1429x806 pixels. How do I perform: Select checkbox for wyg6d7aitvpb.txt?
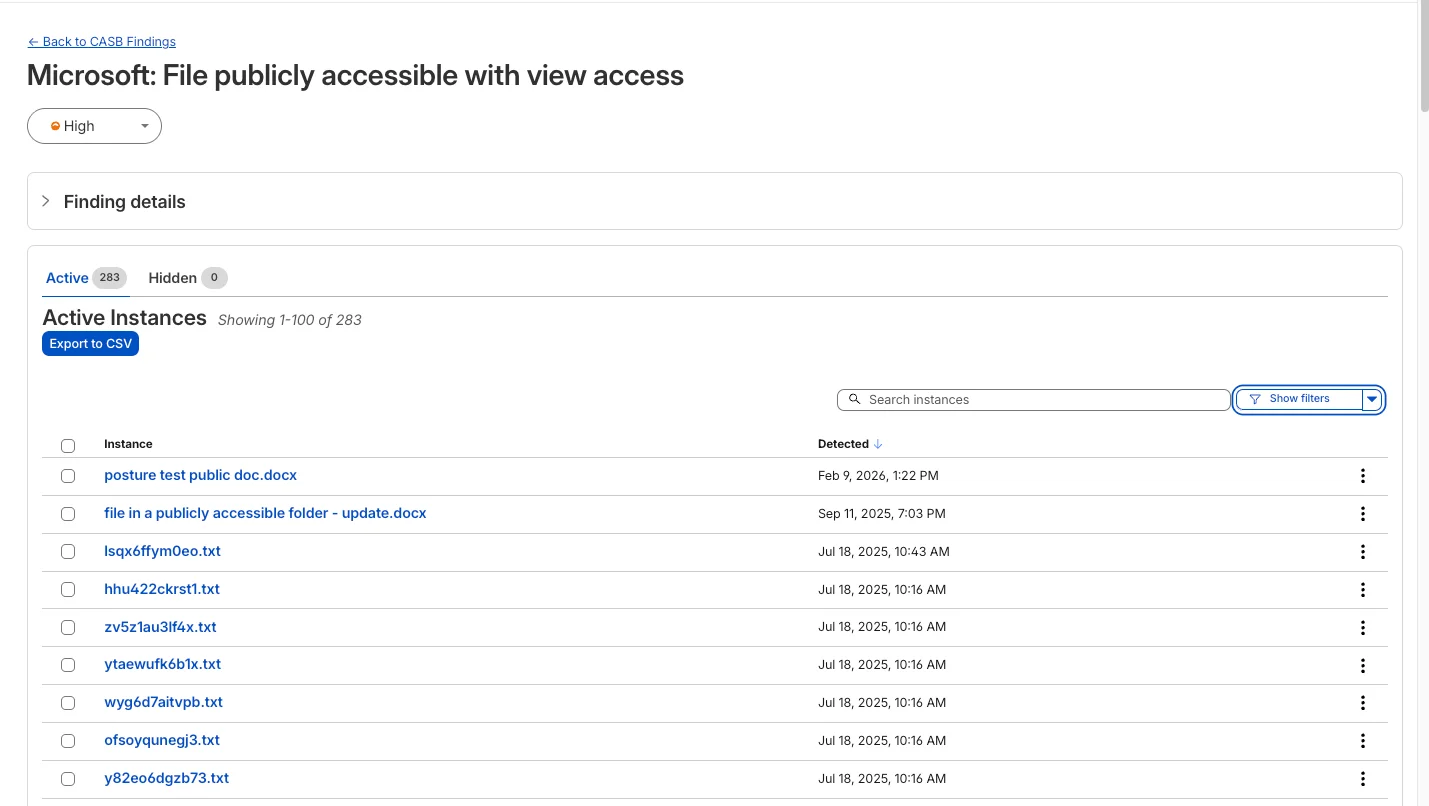point(68,703)
